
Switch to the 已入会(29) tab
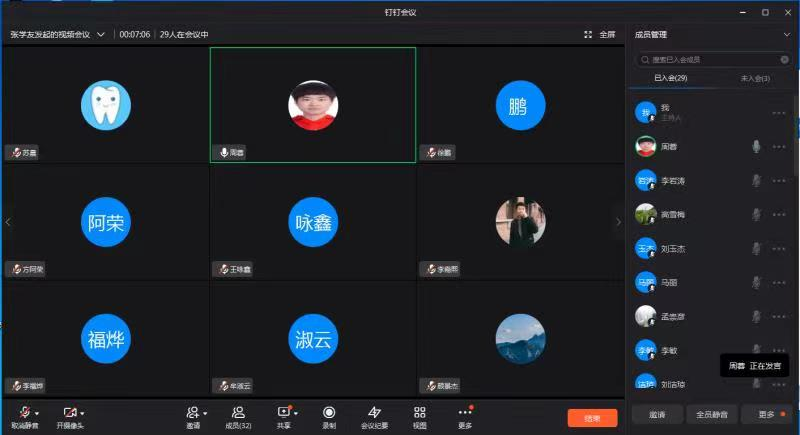[x=670, y=78]
